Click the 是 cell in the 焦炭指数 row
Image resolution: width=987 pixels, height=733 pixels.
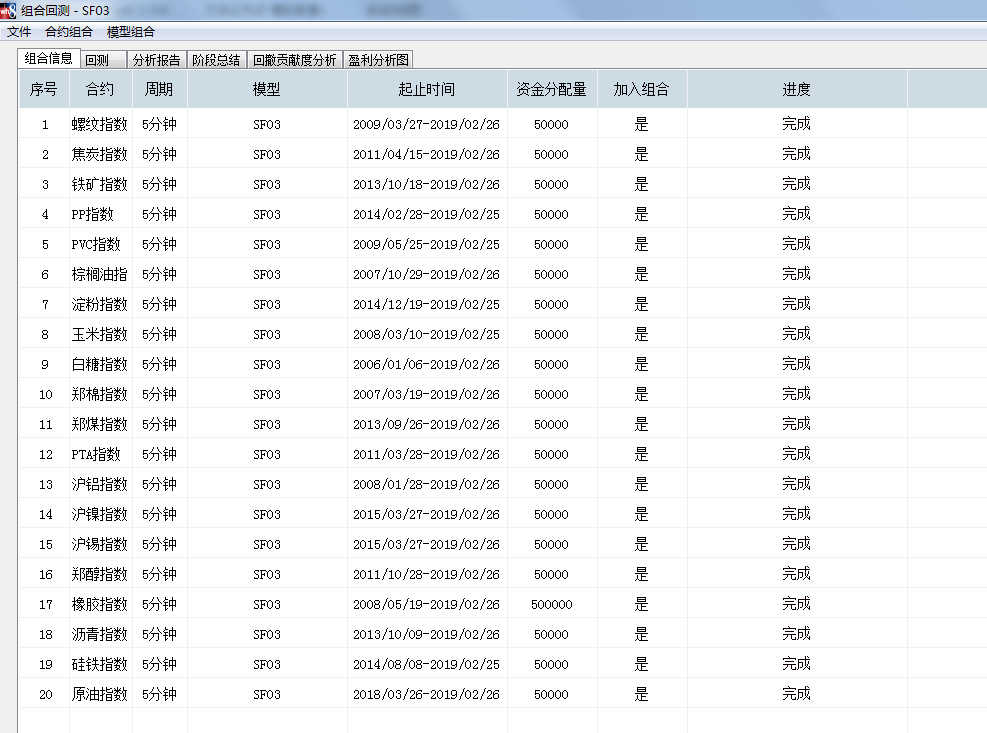[x=640, y=153]
